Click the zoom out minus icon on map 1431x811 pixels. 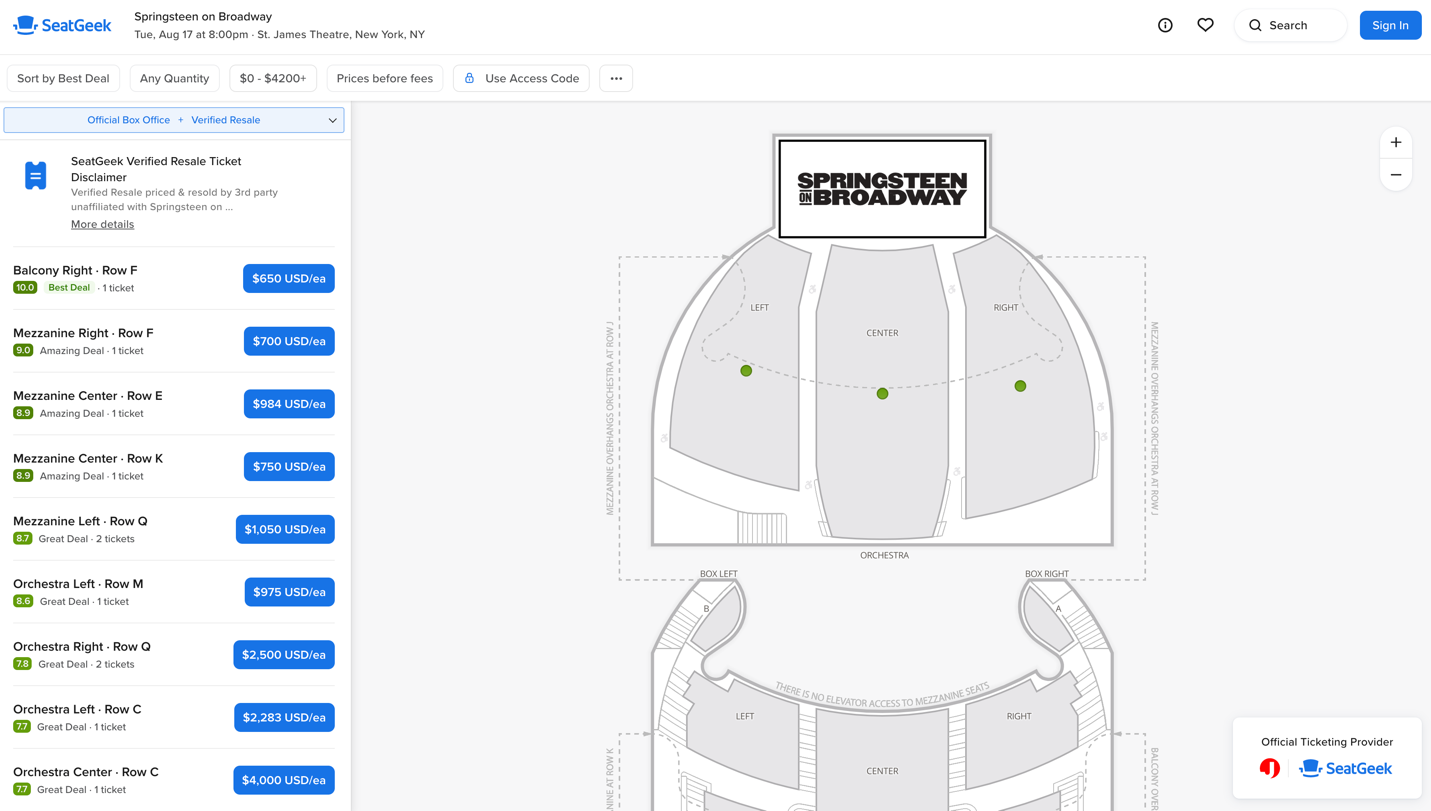tap(1395, 174)
